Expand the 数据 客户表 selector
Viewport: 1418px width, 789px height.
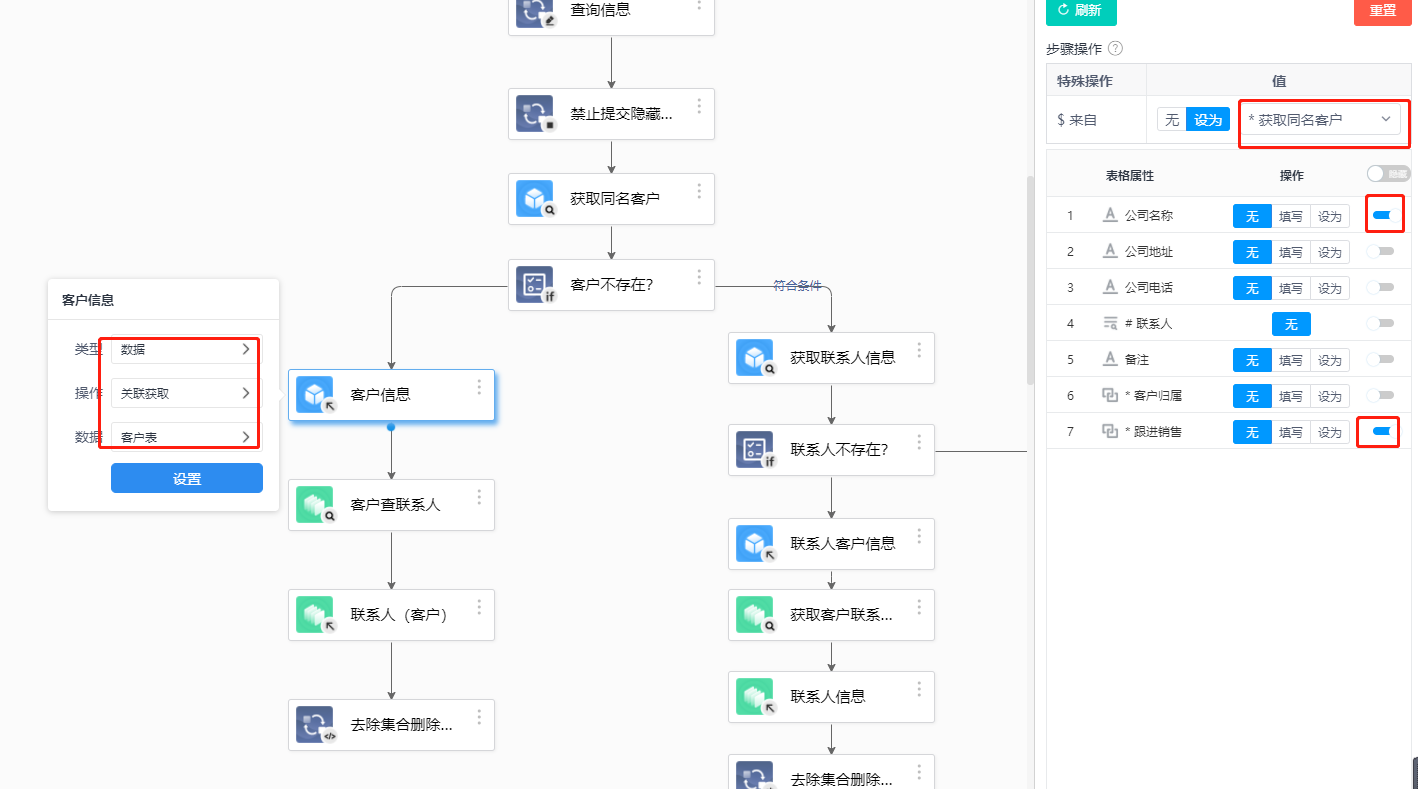pyautogui.click(x=186, y=437)
